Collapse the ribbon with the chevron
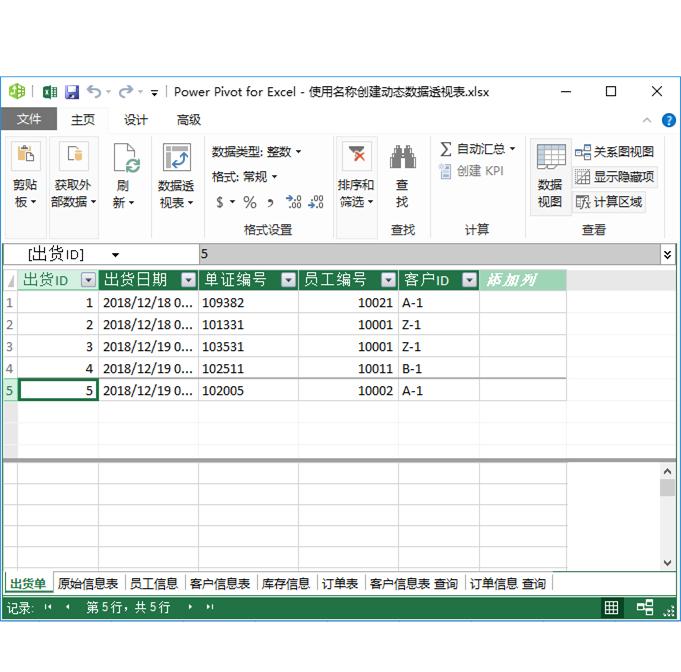Image resolution: width=681 pixels, height=672 pixels. 647,120
